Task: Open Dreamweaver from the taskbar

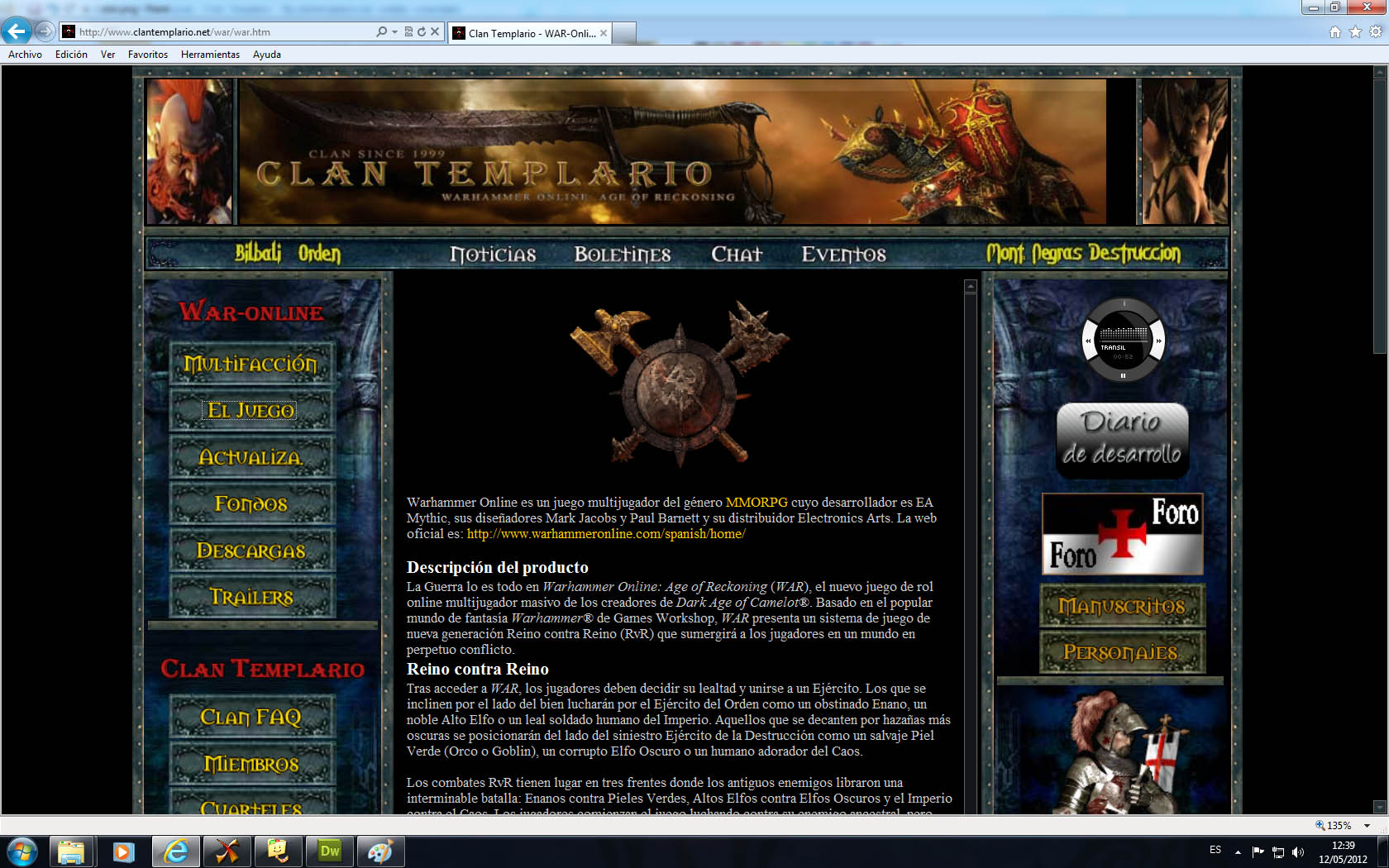Action: pos(330,851)
